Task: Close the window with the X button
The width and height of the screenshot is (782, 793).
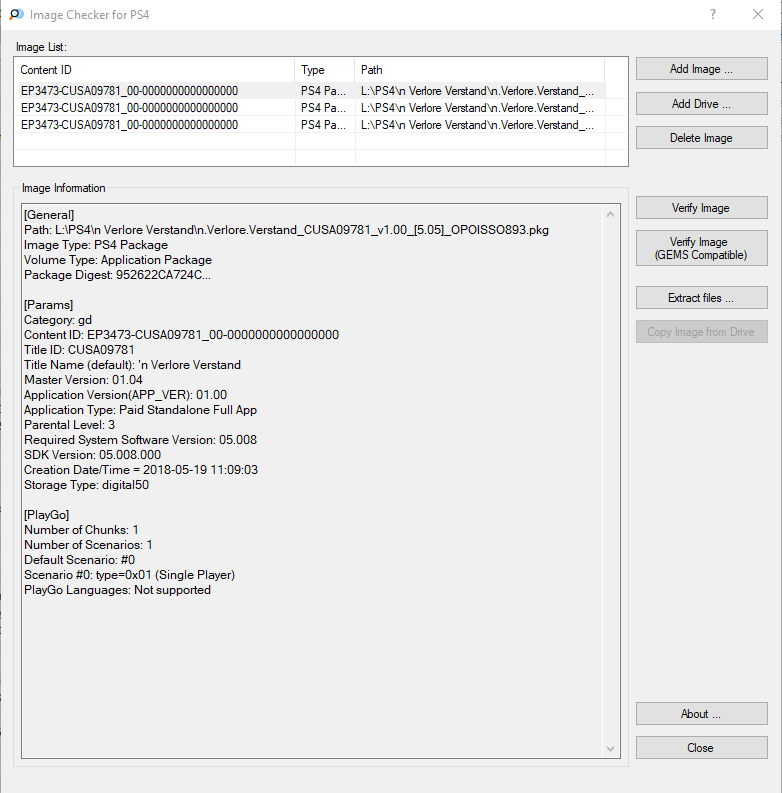Action: point(758,14)
